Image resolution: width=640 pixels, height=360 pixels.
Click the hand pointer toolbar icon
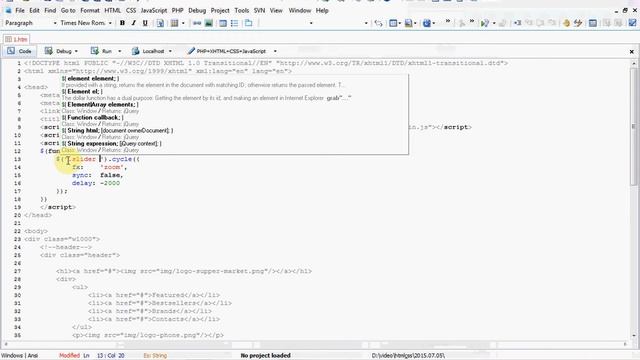coord(566,23)
